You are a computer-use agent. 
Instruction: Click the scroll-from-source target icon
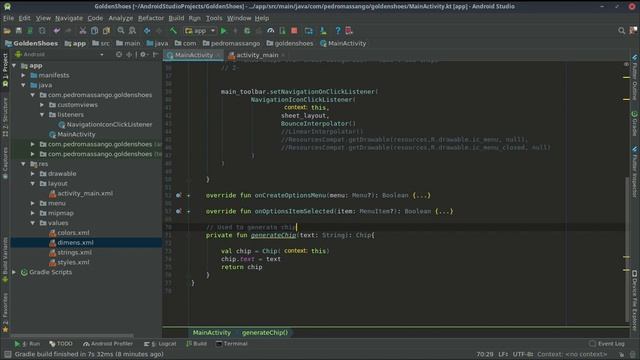119,54
